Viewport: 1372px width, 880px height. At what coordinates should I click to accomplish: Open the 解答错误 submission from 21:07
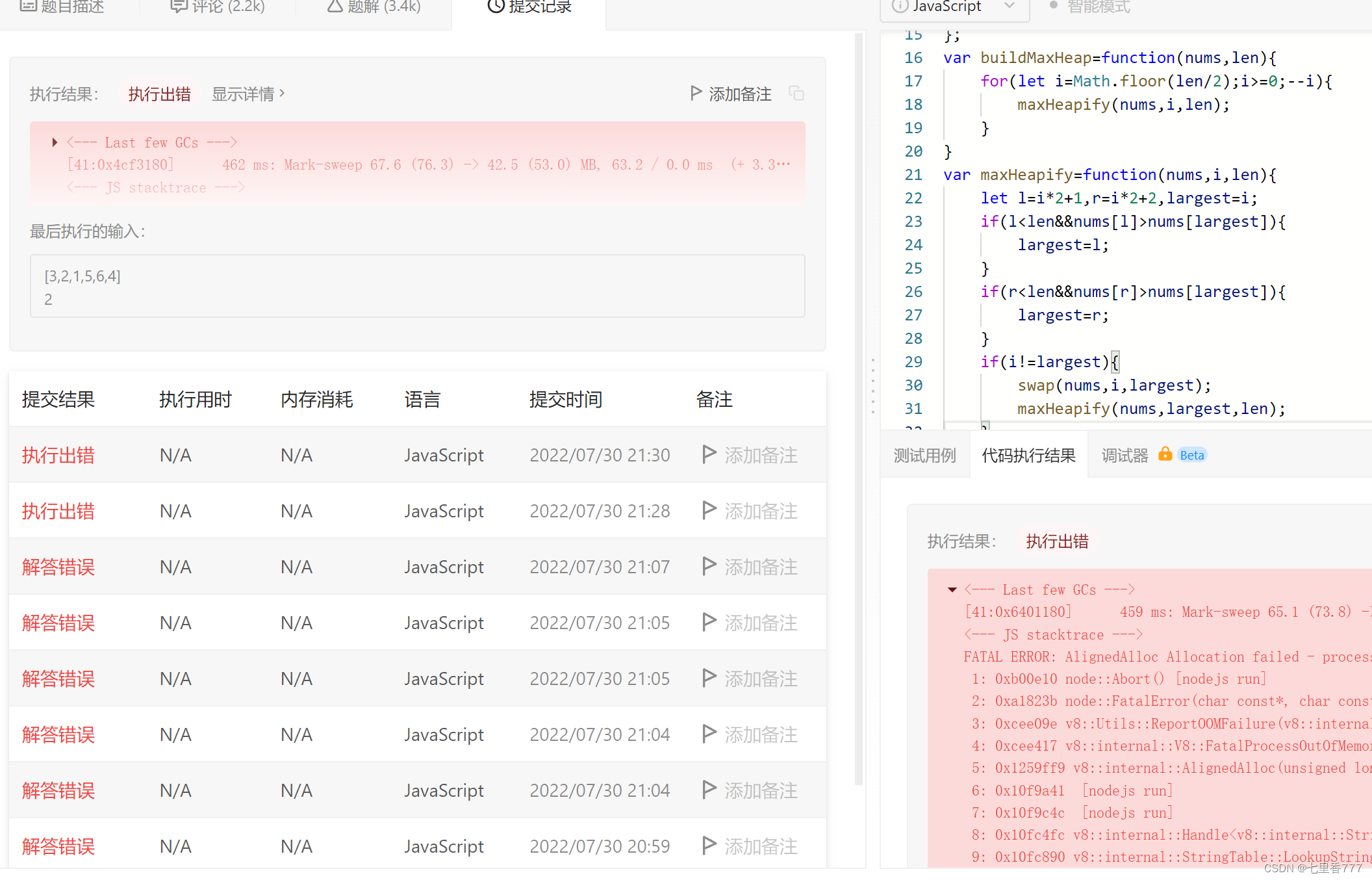tap(58, 567)
